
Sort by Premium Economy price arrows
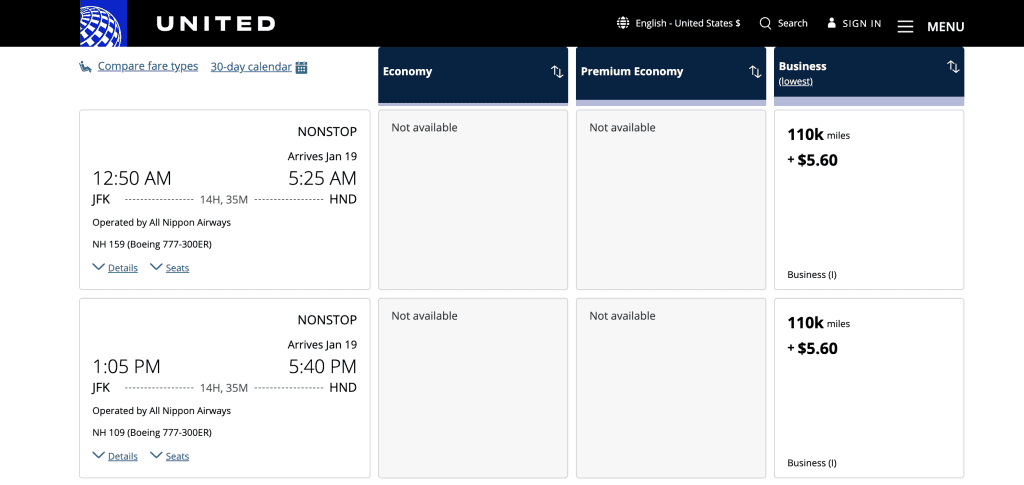click(x=755, y=72)
